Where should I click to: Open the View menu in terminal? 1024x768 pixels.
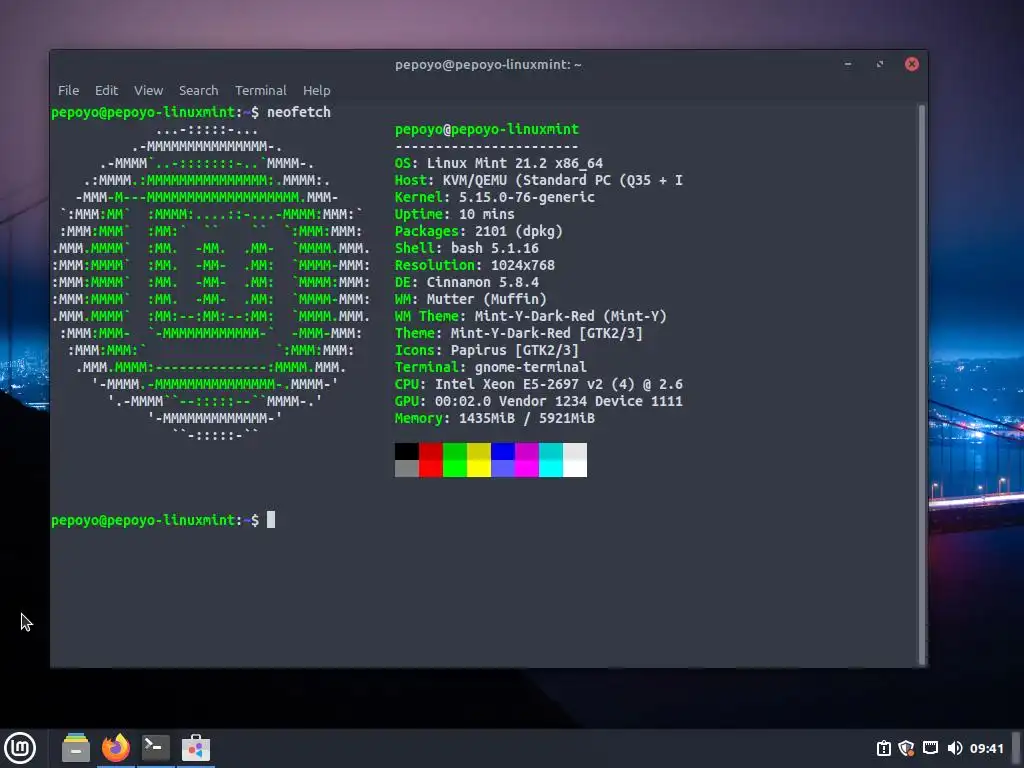click(x=148, y=90)
